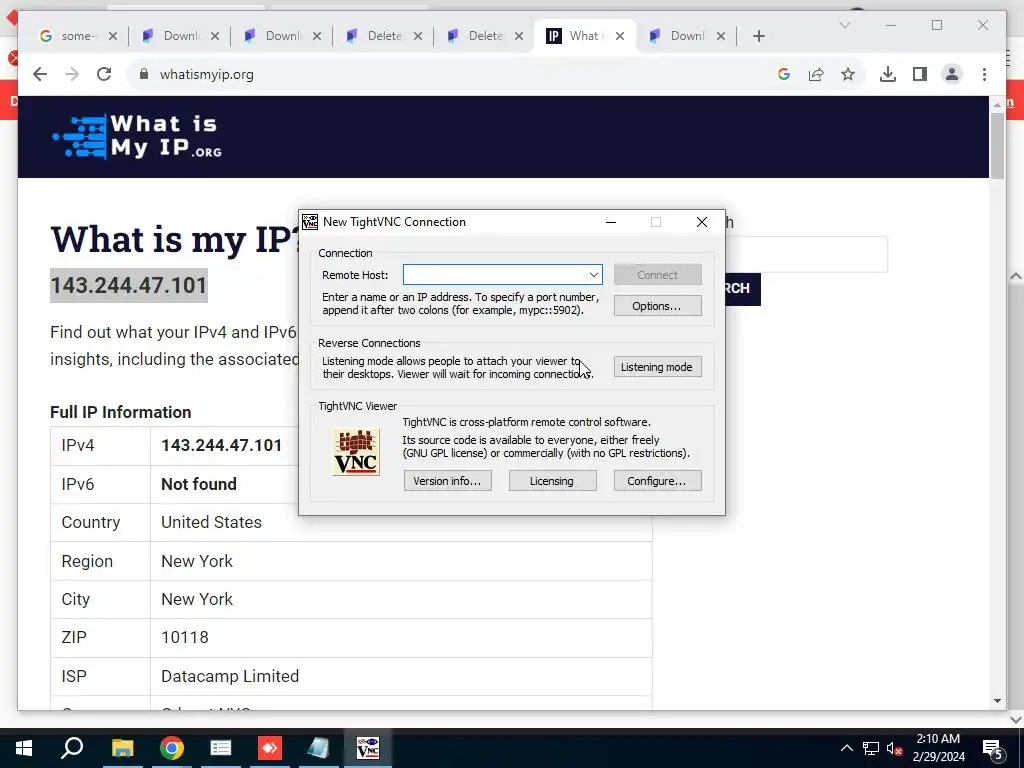Open File Explorer from taskbar
The image size is (1024, 768).
pyautogui.click(x=122, y=748)
